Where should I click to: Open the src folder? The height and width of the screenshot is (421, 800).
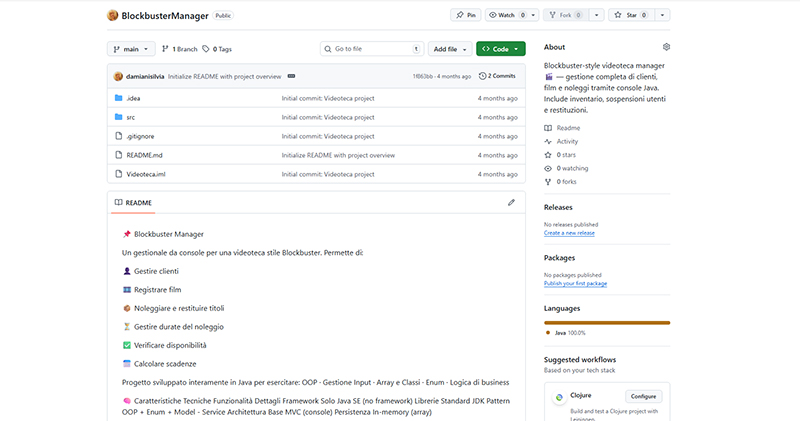coord(131,117)
